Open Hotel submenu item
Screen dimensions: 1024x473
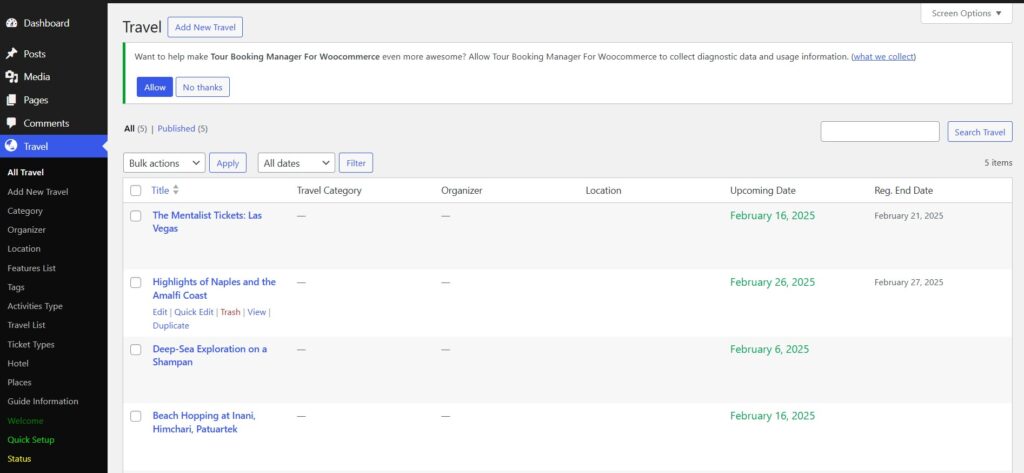(x=18, y=363)
